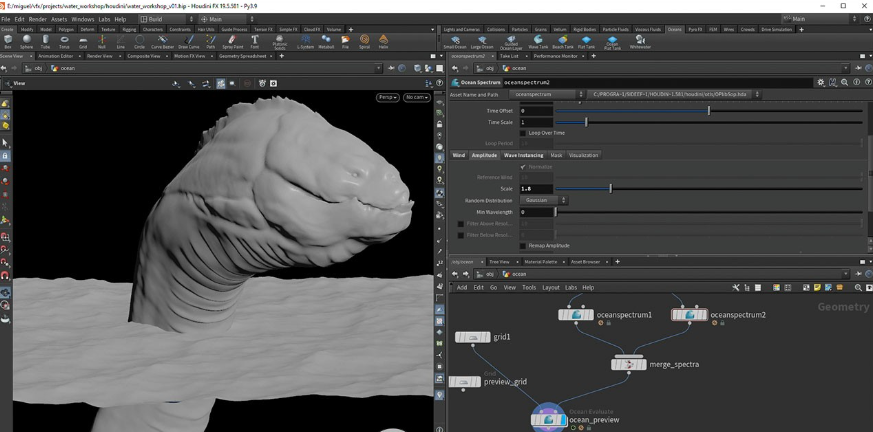
Task: Select the oceanspectrum1 node
Action: pyautogui.click(x=577, y=315)
